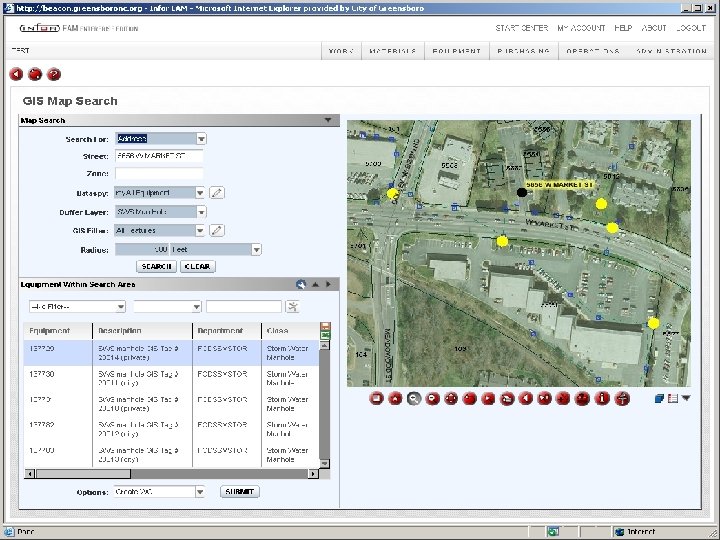Click the Internet zone indicator in the status bar
Screen dimensions: 720x540
coord(636,532)
